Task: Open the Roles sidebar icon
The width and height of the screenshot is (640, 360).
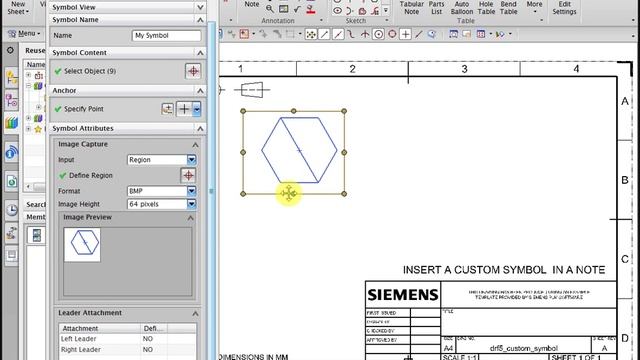Action: pos(12,233)
